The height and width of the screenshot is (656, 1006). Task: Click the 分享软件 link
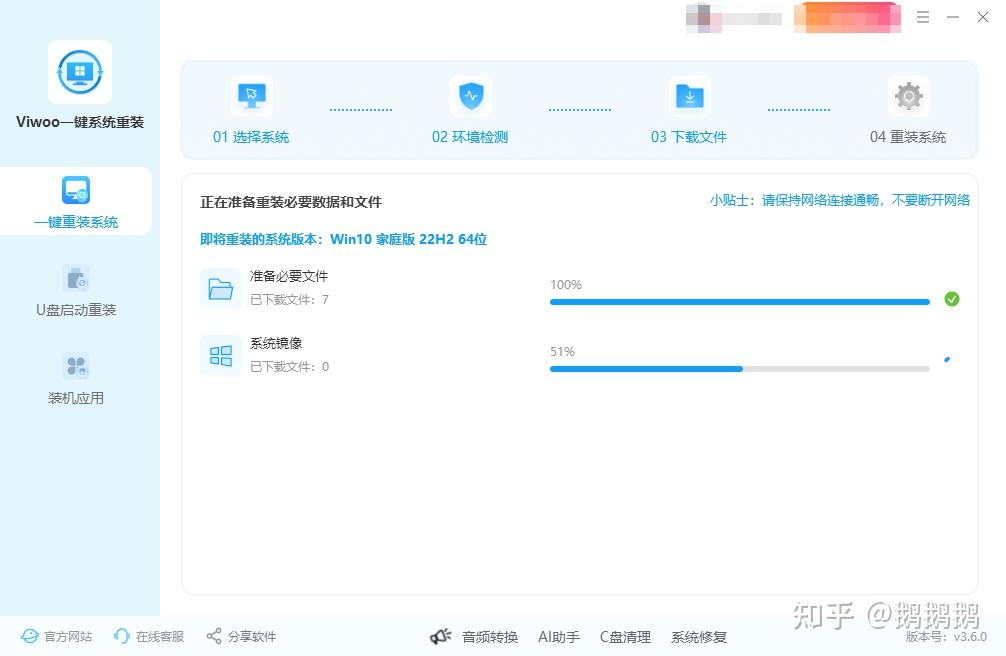(x=241, y=636)
